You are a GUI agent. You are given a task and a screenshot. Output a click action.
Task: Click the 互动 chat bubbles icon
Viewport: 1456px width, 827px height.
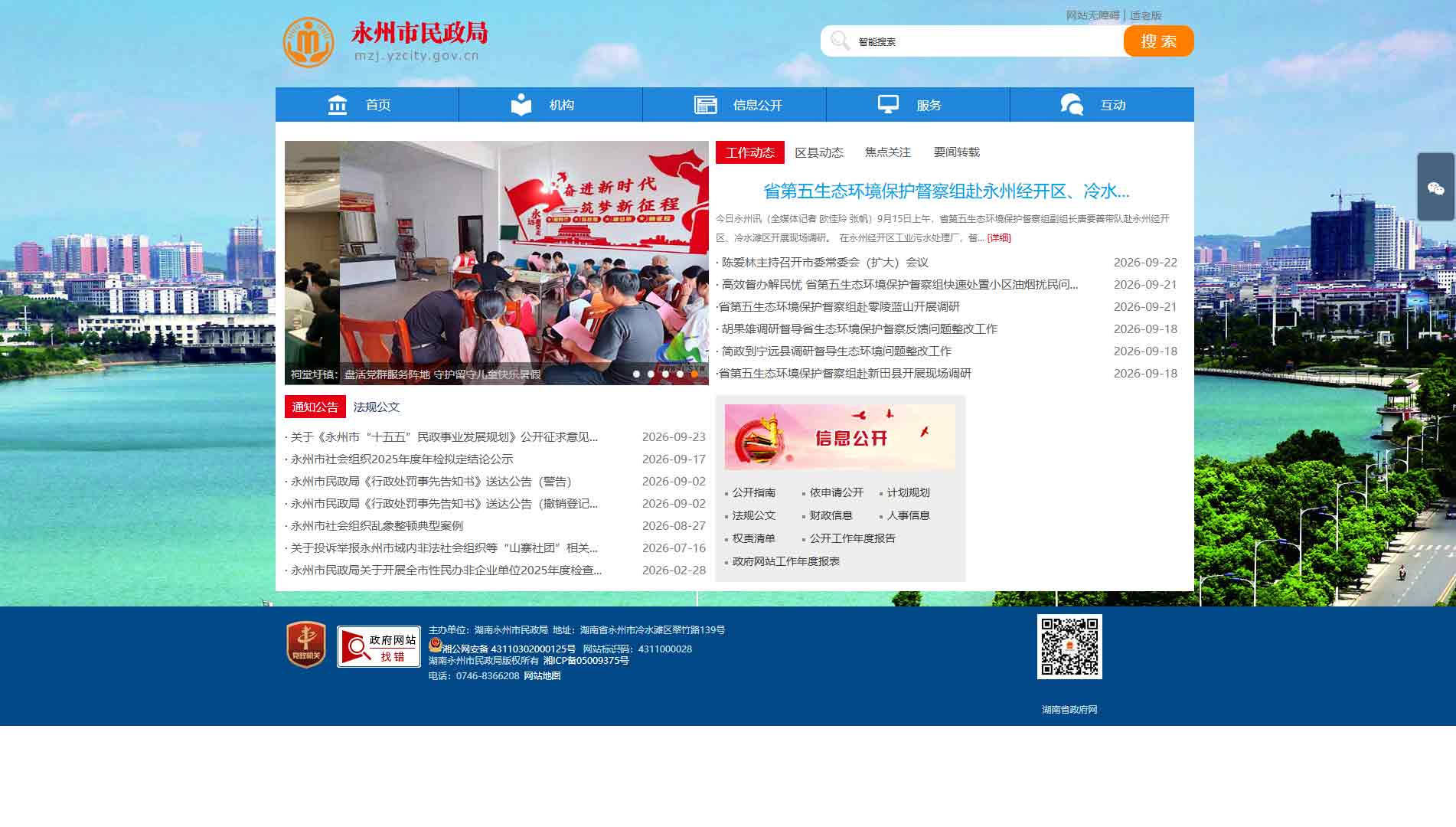pos(1072,105)
